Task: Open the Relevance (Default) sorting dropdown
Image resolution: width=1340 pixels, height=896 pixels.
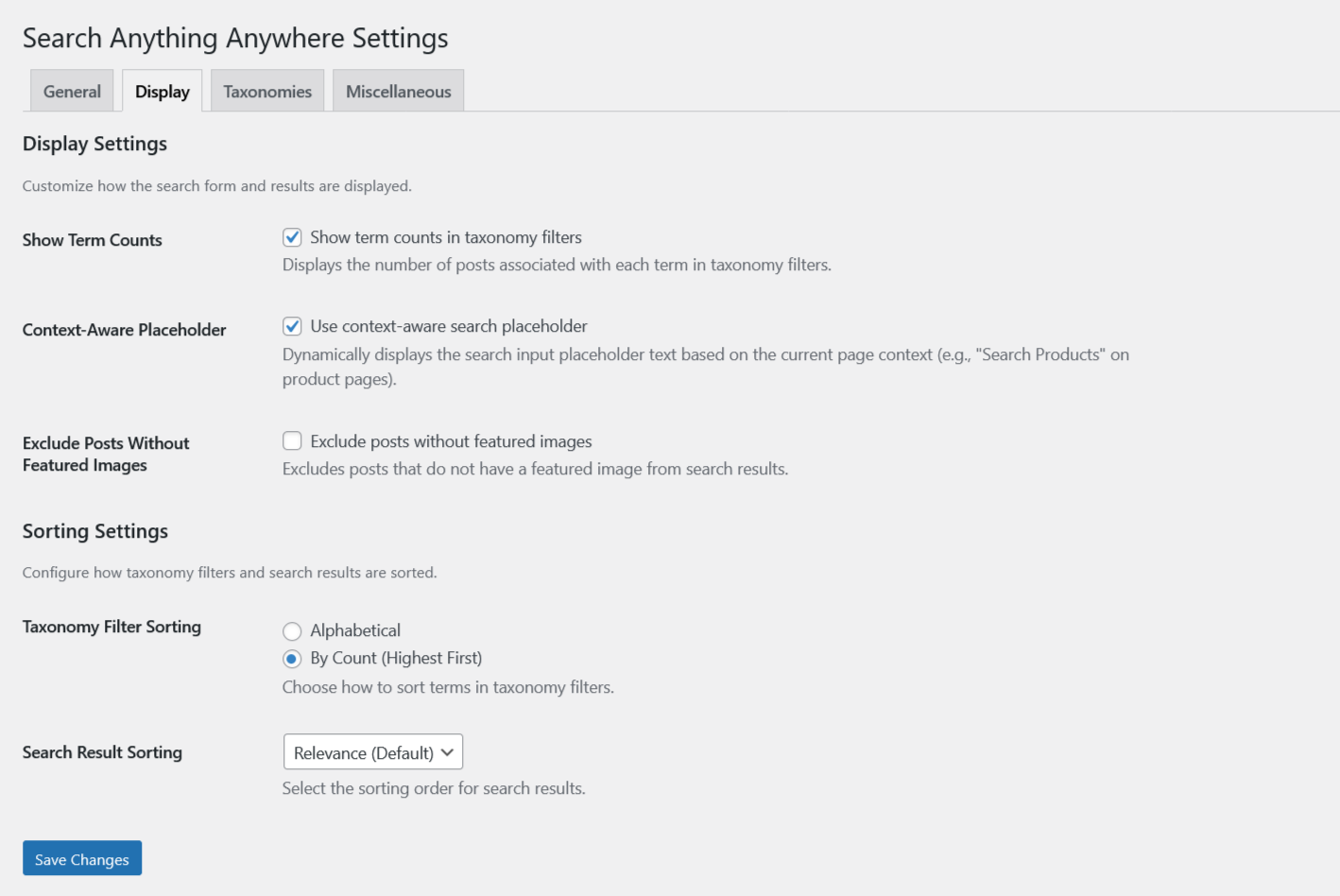Action: tap(363, 752)
